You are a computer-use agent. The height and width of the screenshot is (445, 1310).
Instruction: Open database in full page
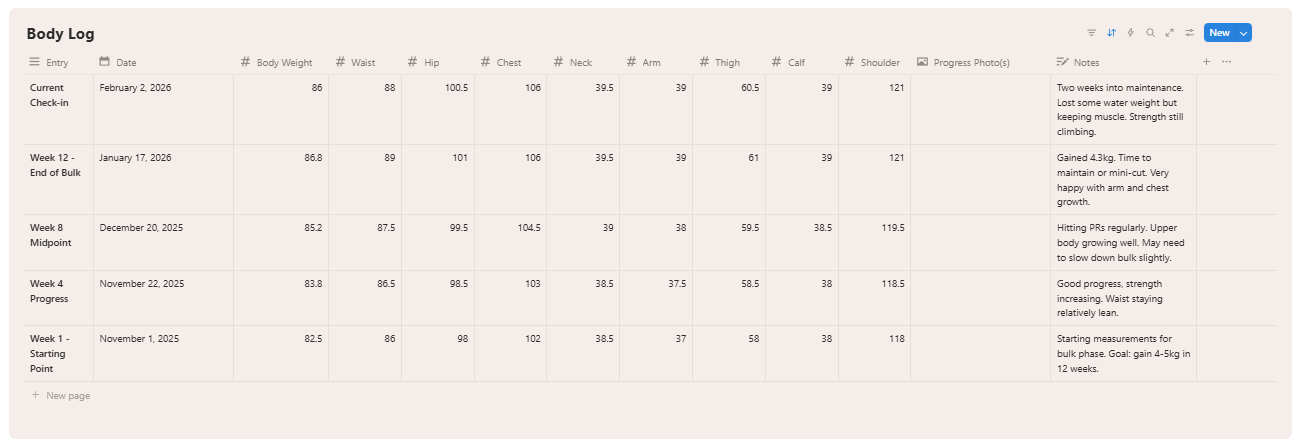click(1170, 33)
